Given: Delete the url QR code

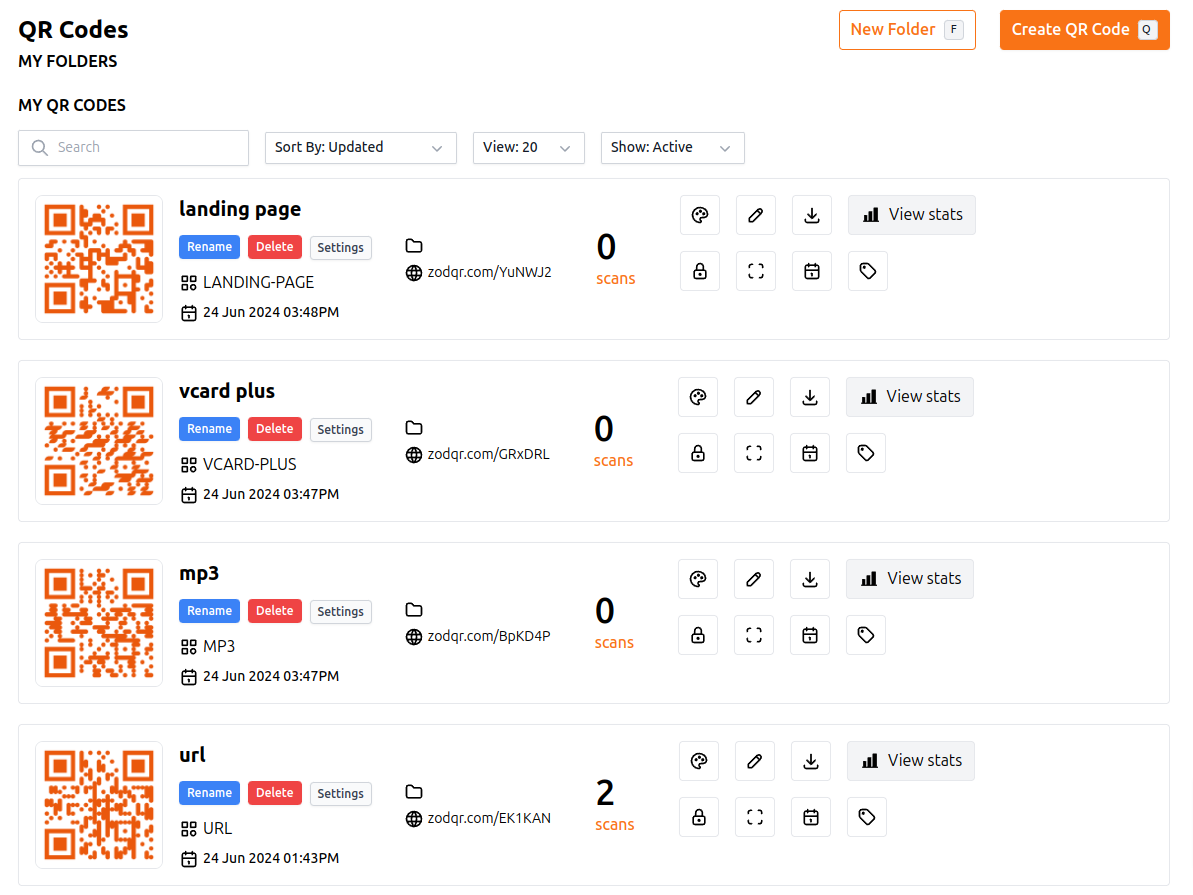Looking at the screenshot, I should coord(275,792).
